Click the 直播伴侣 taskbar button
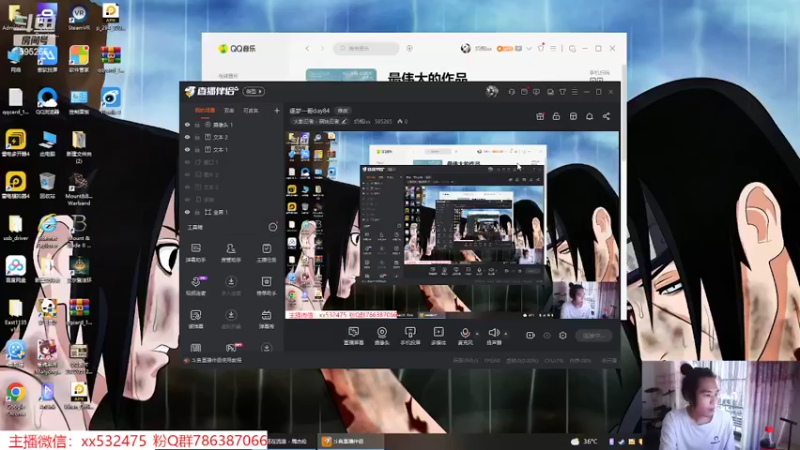The width and height of the screenshot is (800, 450). (x=351, y=441)
